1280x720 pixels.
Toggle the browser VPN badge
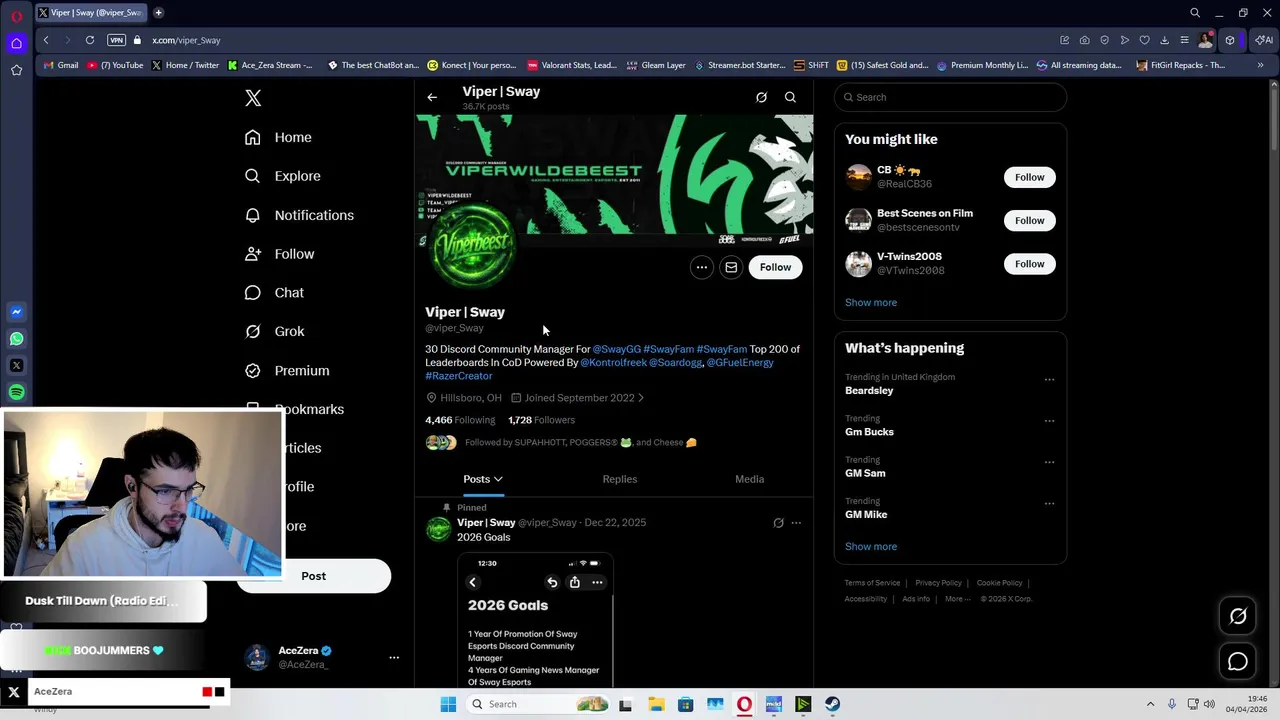pyautogui.click(x=117, y=40)
